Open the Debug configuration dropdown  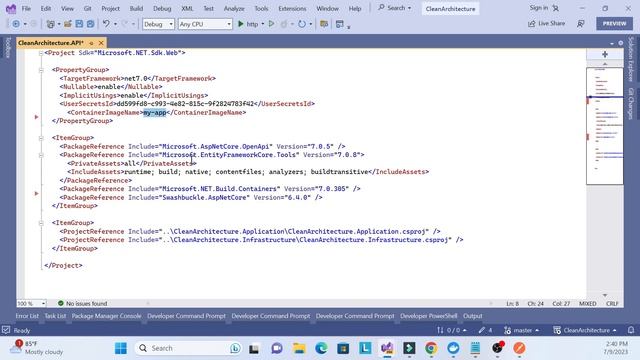coord(158,24)
